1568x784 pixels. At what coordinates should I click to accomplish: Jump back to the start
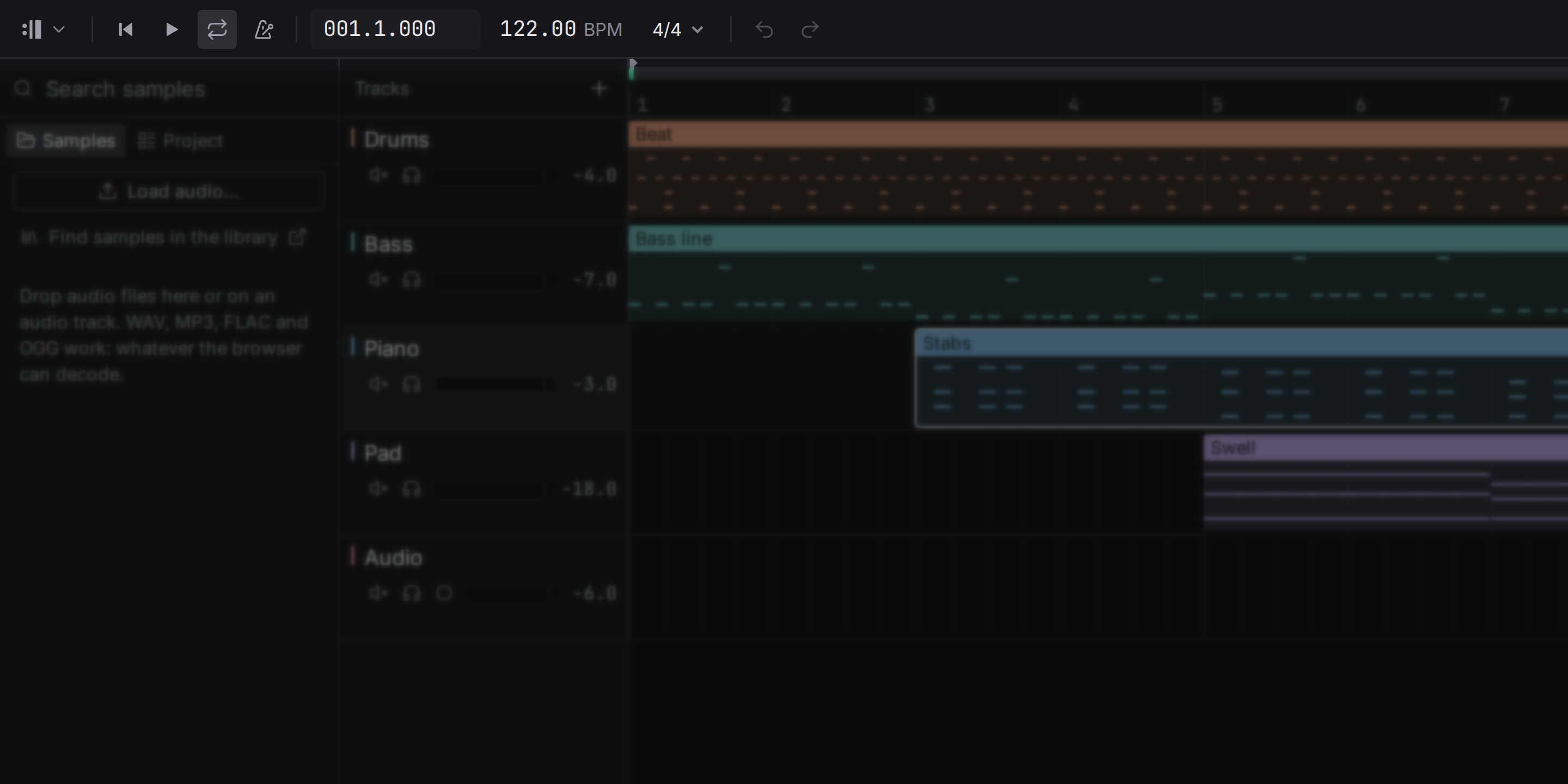[x=126, y=29]
